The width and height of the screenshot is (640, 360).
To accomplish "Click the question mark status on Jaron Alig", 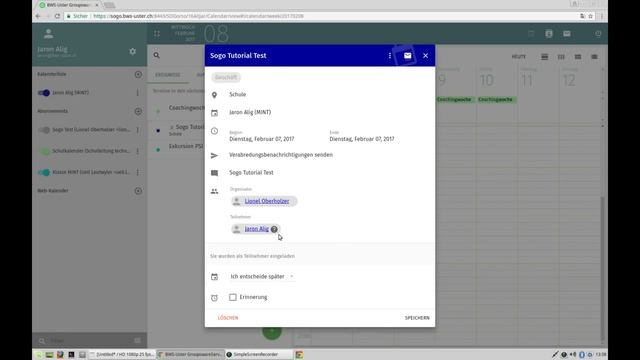I will click(274, 229).
